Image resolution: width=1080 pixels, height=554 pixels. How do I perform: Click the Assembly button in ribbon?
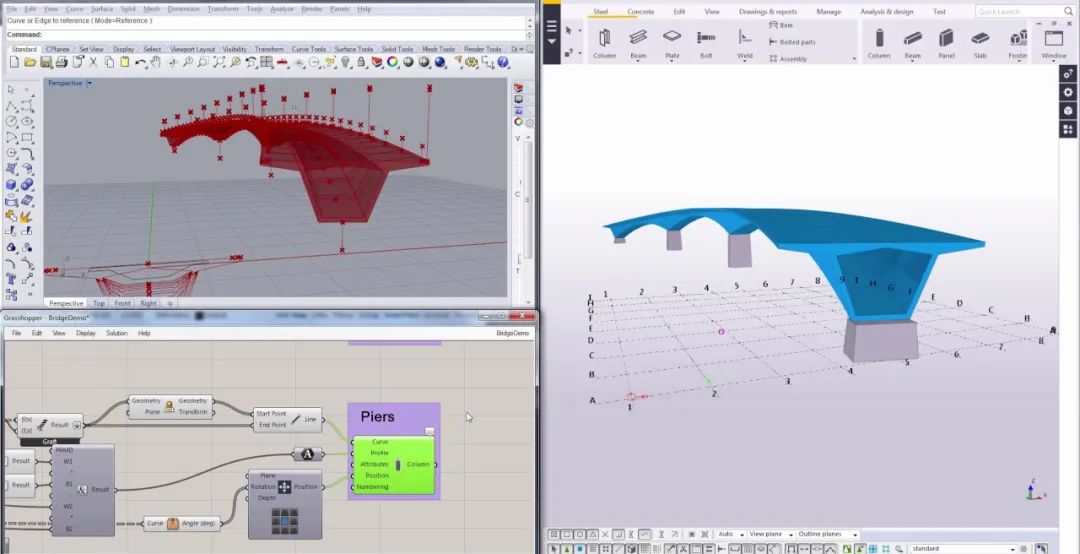[x=792, y=59]
